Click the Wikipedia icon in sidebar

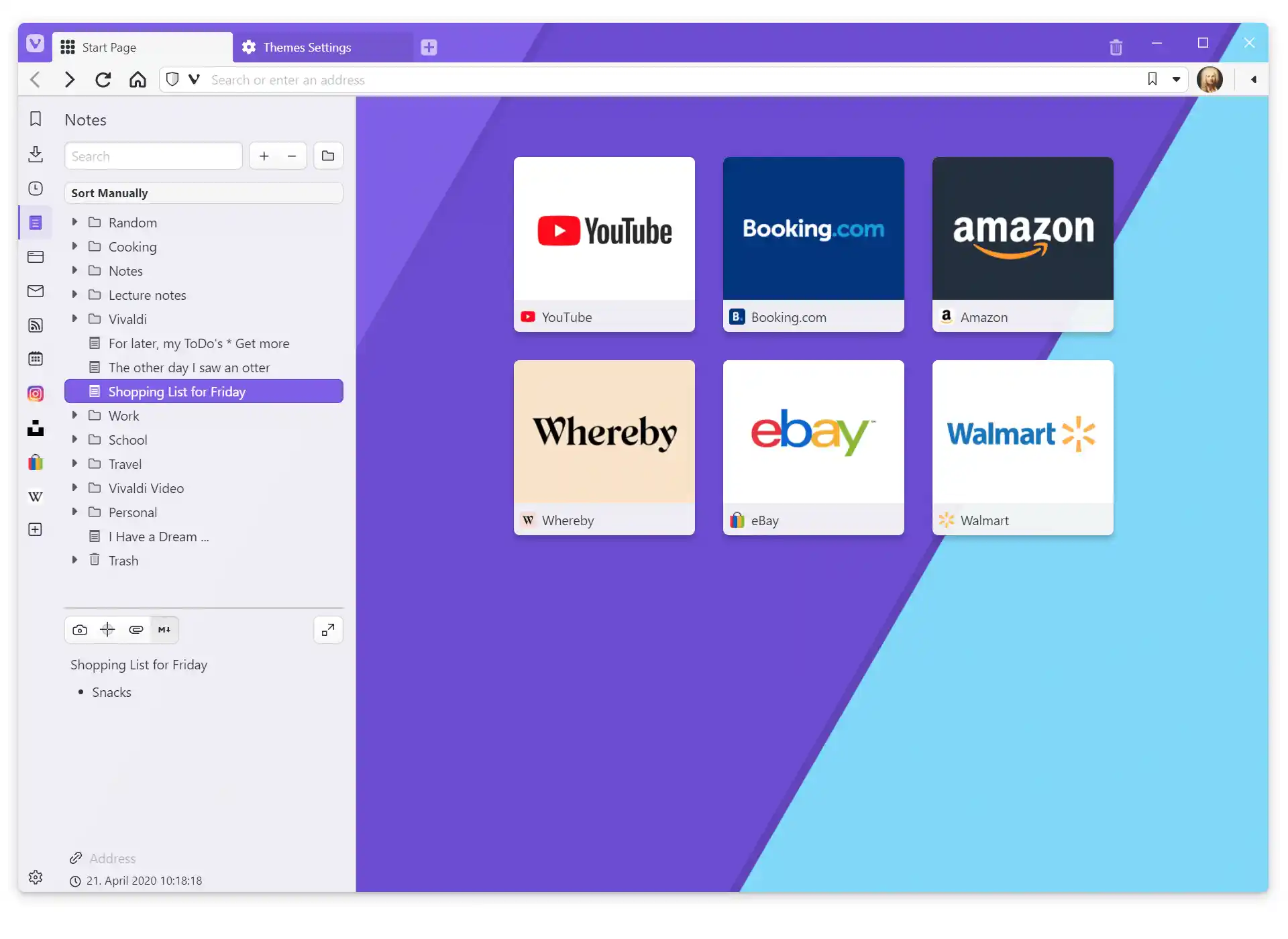point(34,496)
